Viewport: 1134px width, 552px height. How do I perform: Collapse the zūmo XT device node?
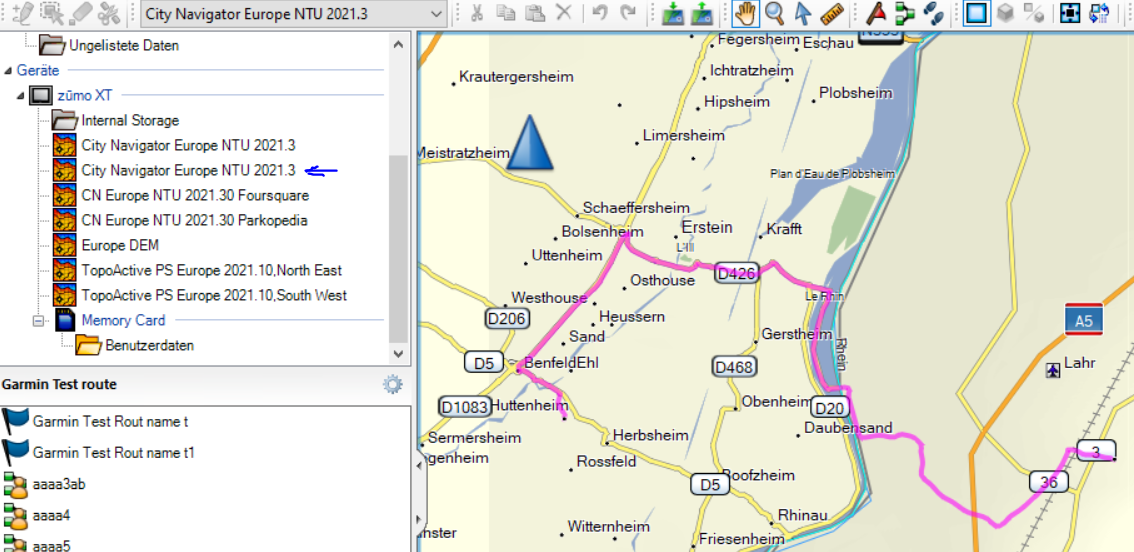pos(20,95)
